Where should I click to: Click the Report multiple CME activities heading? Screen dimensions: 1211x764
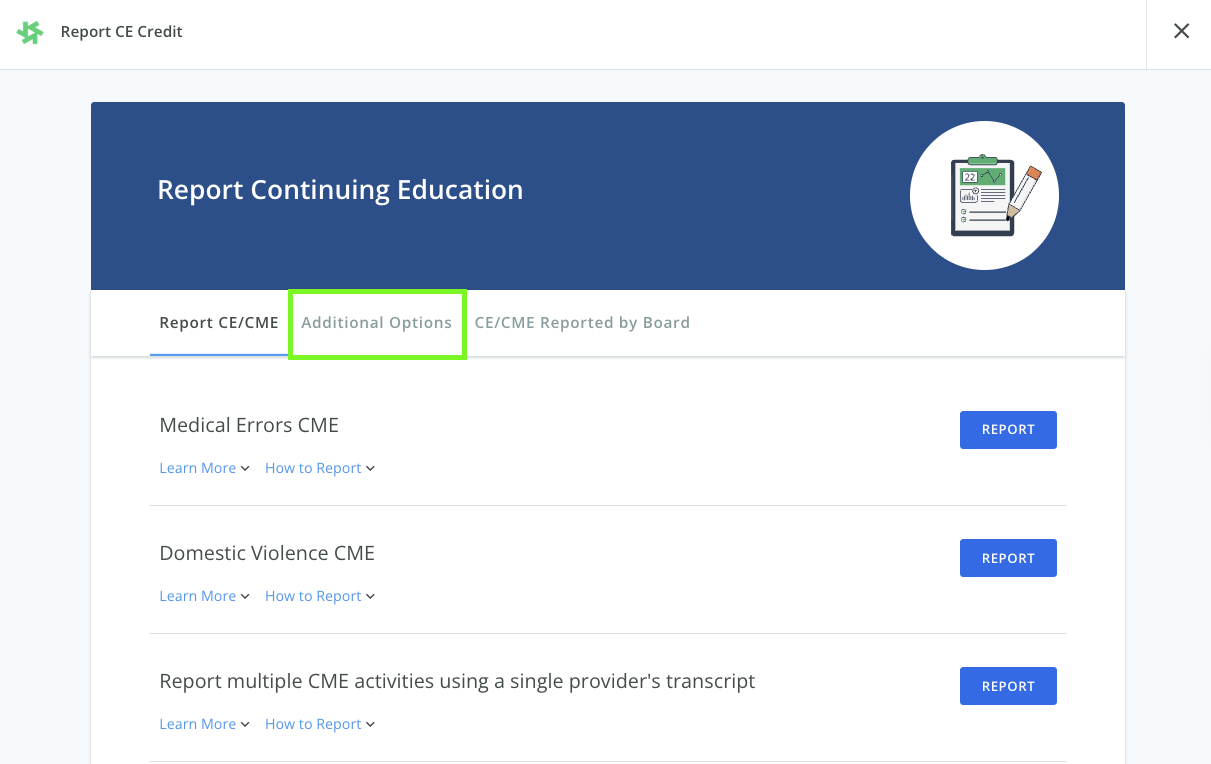coord(457,681)
